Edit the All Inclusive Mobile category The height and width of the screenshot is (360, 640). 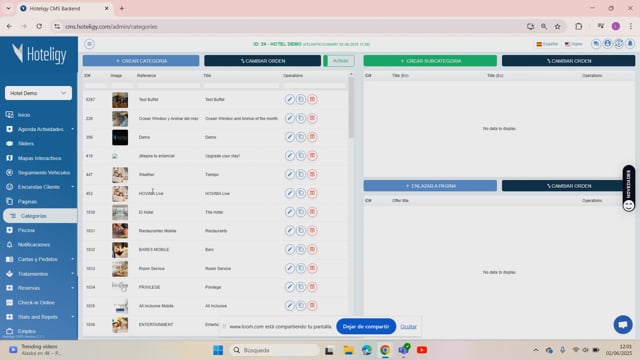[289, 306]
